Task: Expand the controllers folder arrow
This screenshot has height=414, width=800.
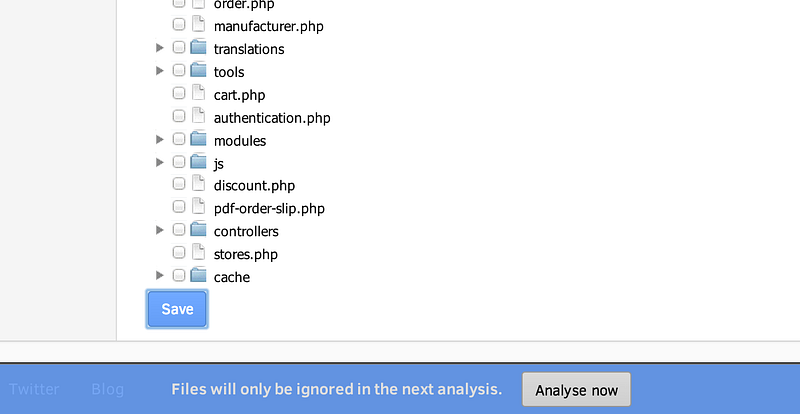Action: tap(160, 230)
